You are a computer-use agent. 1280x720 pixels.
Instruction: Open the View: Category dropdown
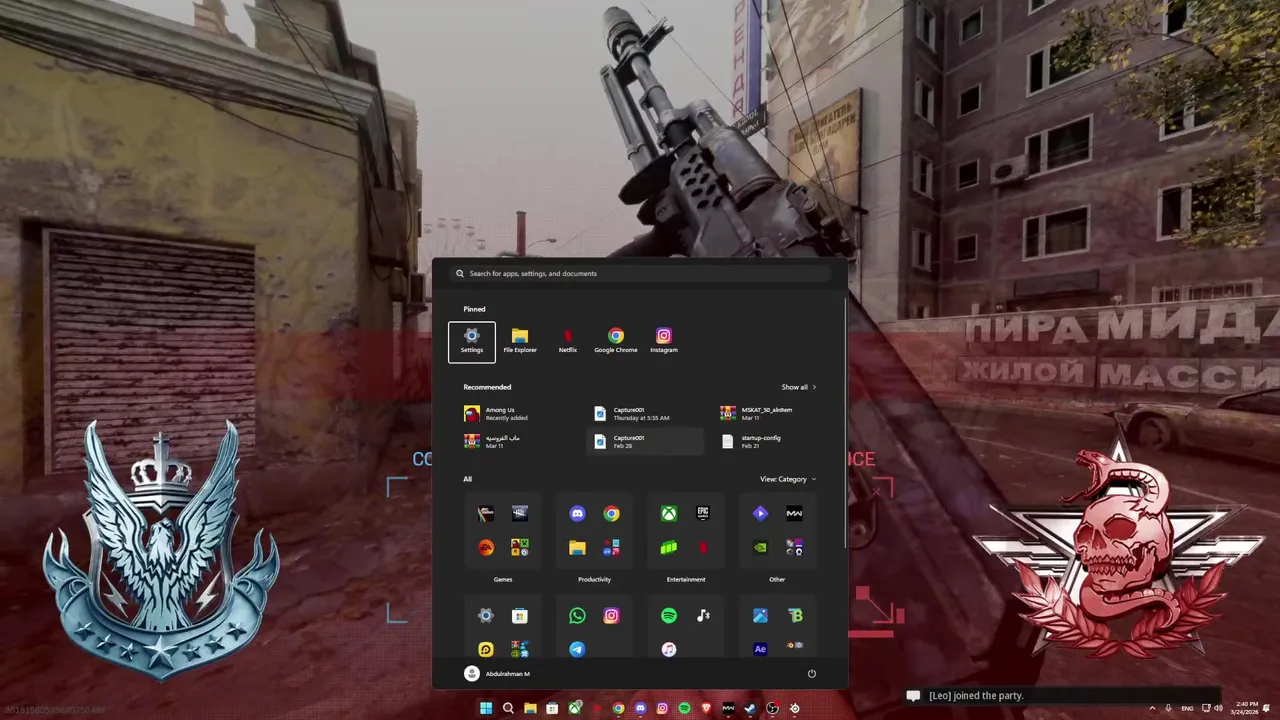[x=787, y=479]
